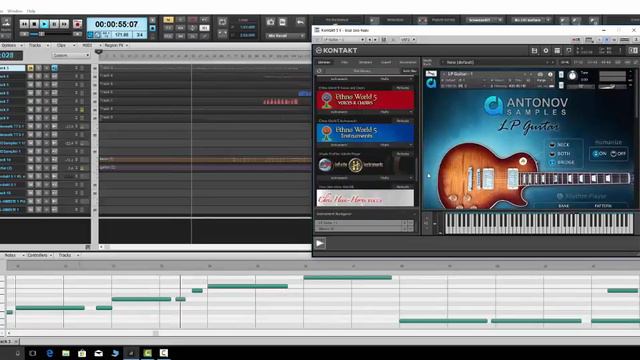Turn Humanize OFF
The height and width of the screenshot is (360, 640).
tap(618, 153)
